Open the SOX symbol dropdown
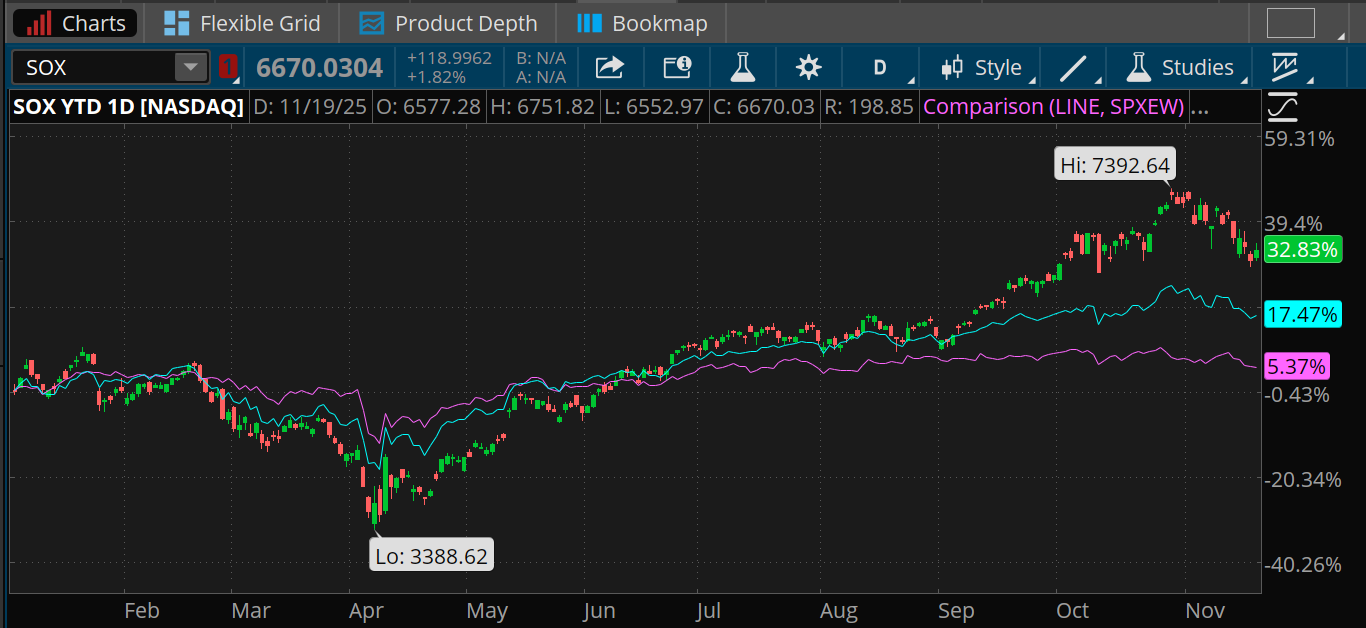Screen dimensions: 1366x628 189,67
